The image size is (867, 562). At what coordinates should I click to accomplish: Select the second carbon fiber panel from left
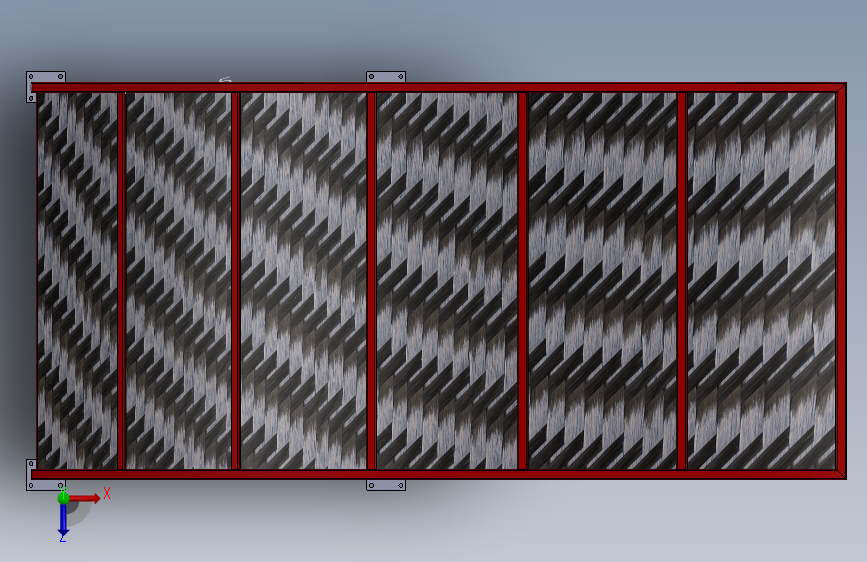click(x=178, y=281)
